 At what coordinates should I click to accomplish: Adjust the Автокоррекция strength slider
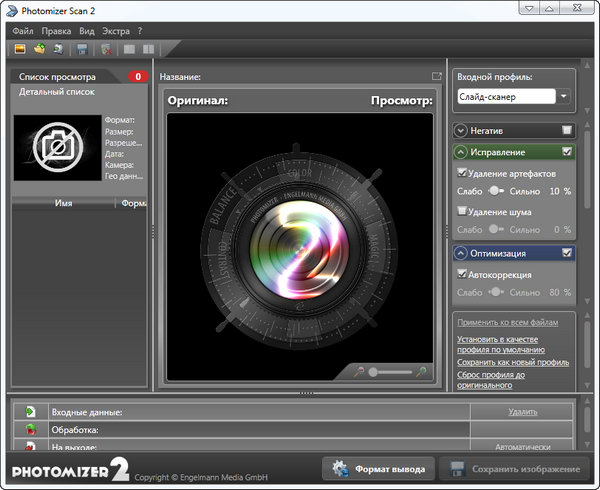point(496,292)
